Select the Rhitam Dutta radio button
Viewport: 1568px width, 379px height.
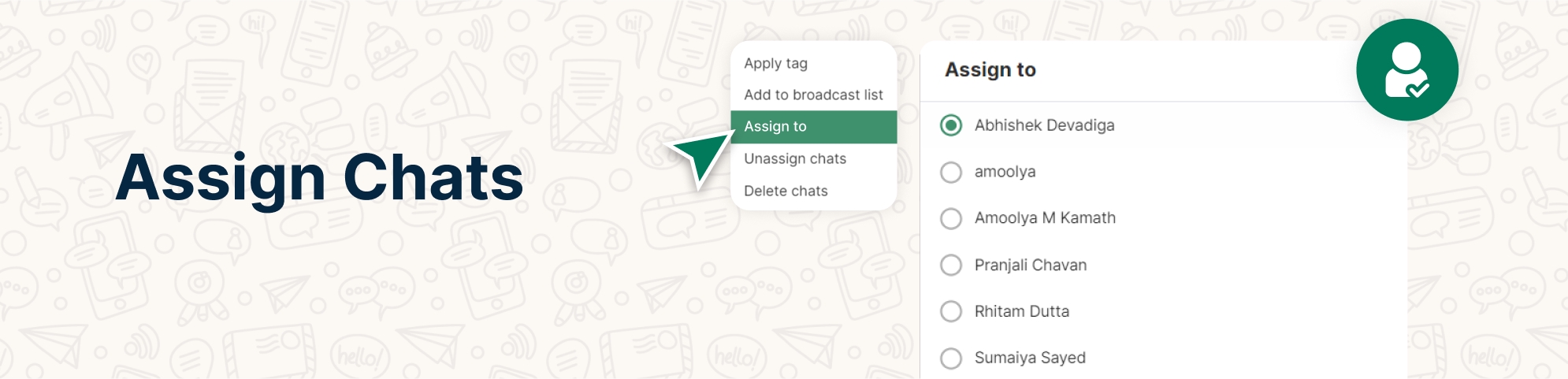[951, 311]
